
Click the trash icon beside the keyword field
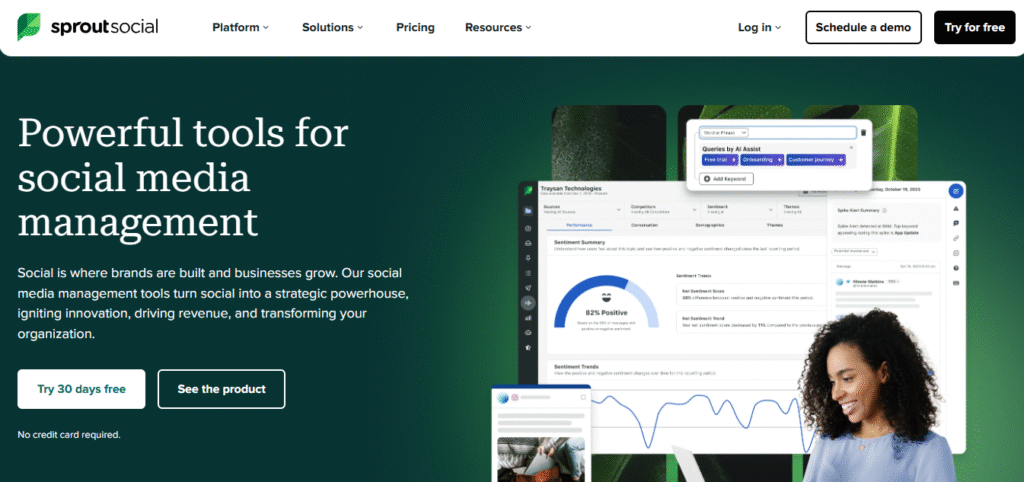point(863,132)
